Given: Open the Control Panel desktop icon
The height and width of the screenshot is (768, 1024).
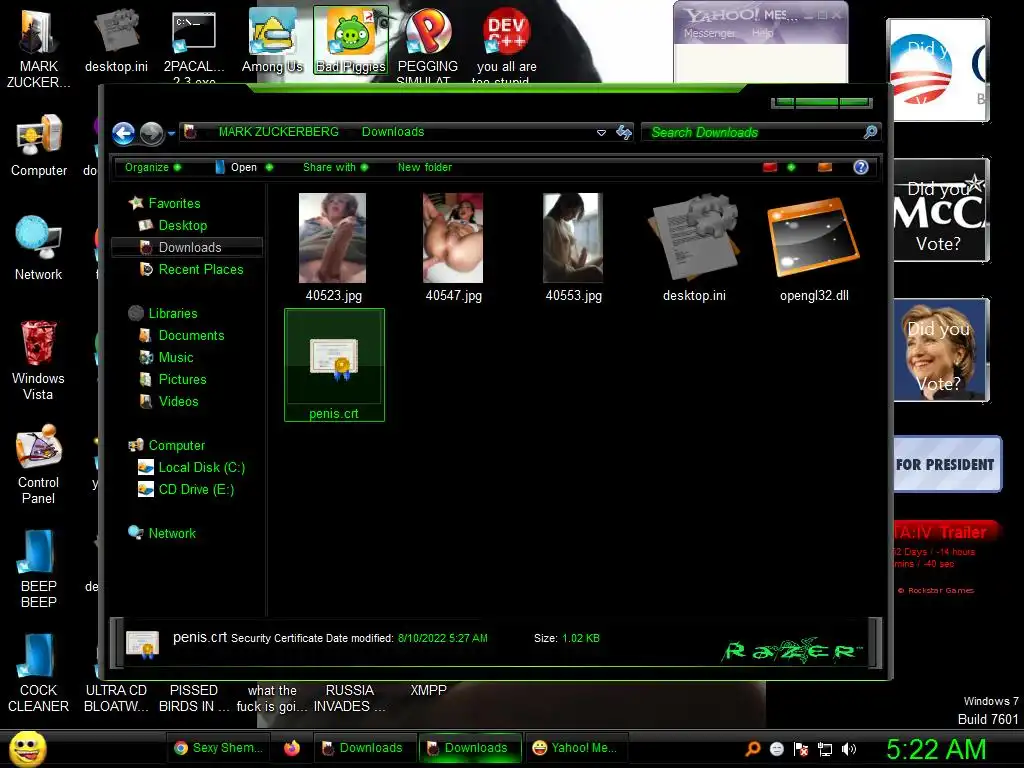Looking at the screenshot, I should point(39,464).
